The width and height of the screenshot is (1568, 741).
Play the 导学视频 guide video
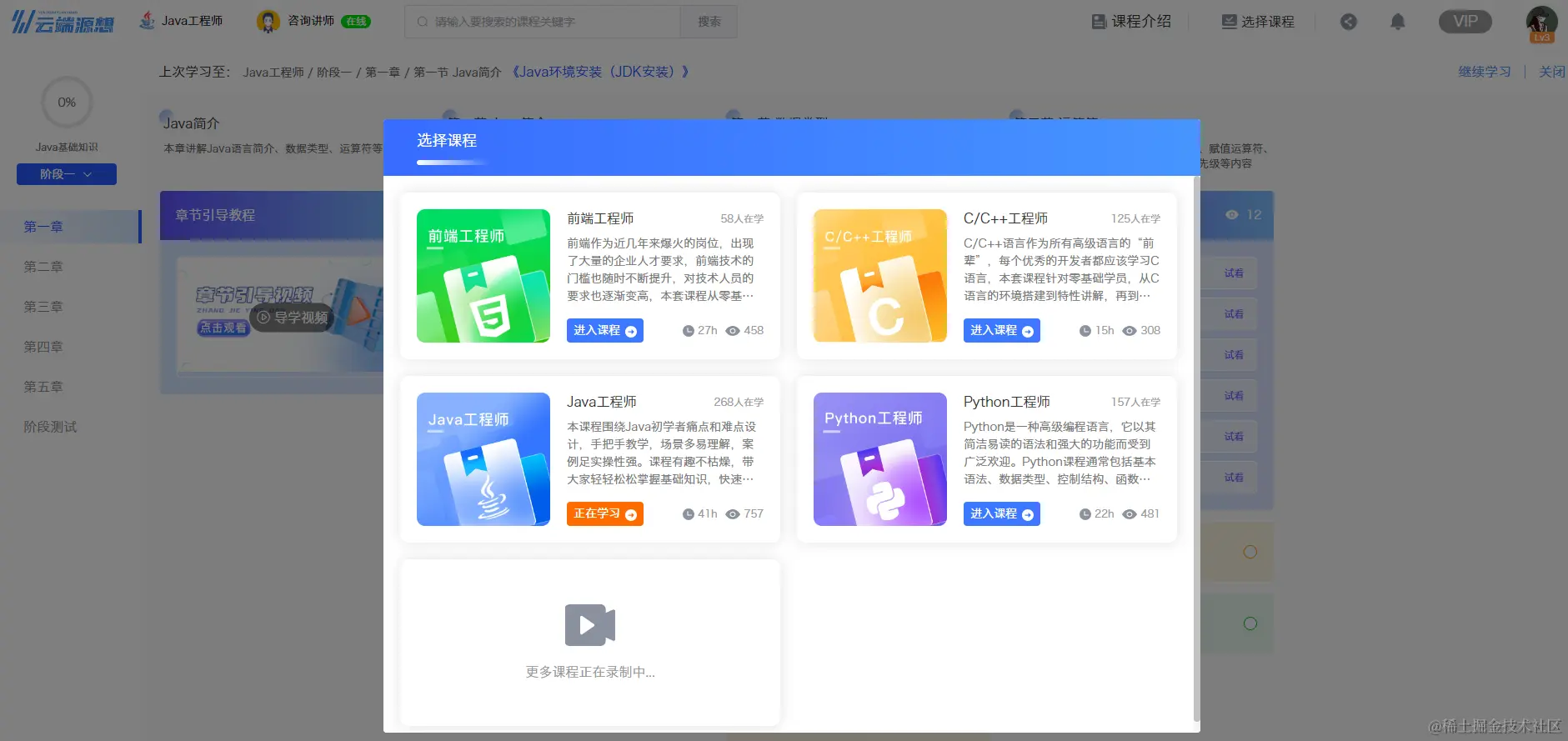click(292, 318)
